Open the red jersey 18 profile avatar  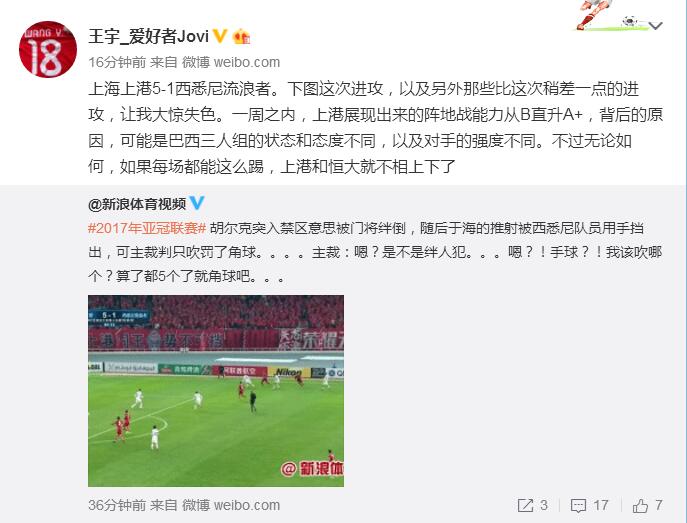point(48,49)
